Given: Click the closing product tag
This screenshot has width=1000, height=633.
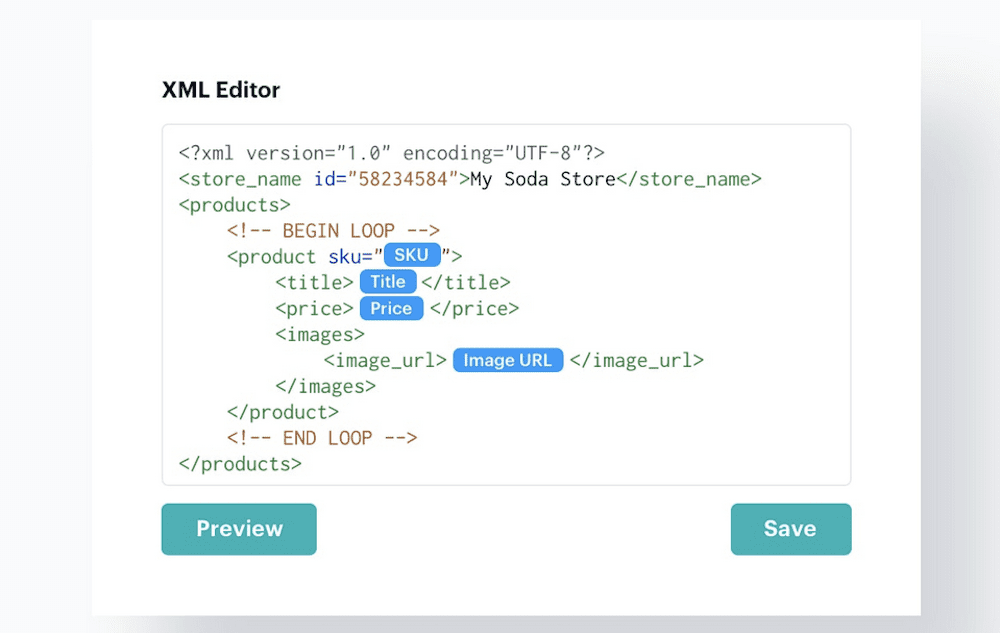Looking at the screenshot, I should coord(283,411).
